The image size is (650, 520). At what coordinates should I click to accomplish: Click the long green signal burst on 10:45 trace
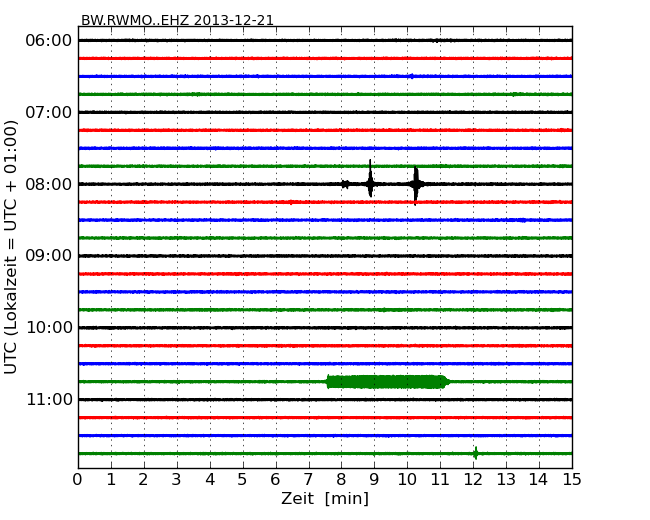click(387, 381)
